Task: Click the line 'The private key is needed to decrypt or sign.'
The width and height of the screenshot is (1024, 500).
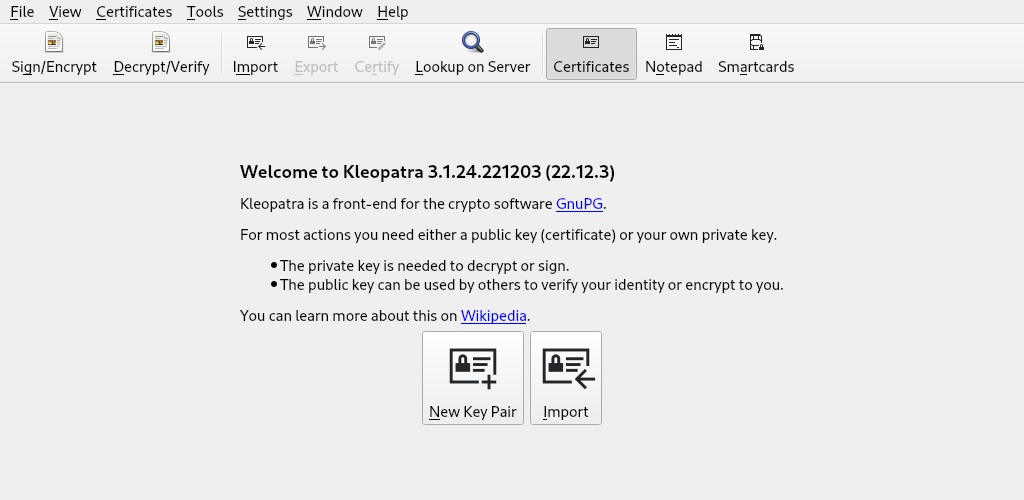Action: pos(424,266)
